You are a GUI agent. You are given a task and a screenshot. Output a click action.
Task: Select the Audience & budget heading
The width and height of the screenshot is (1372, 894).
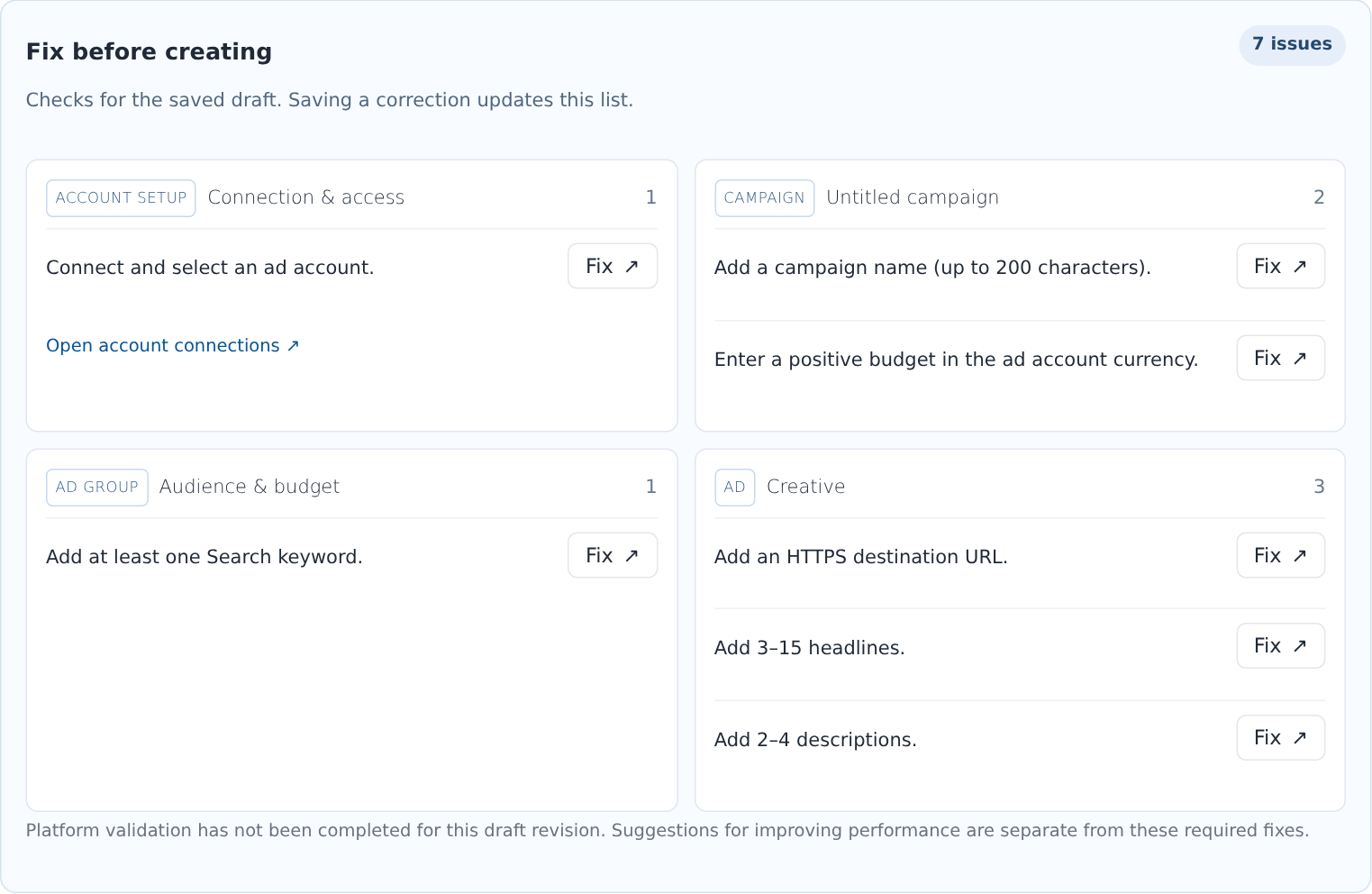(250, 487)
